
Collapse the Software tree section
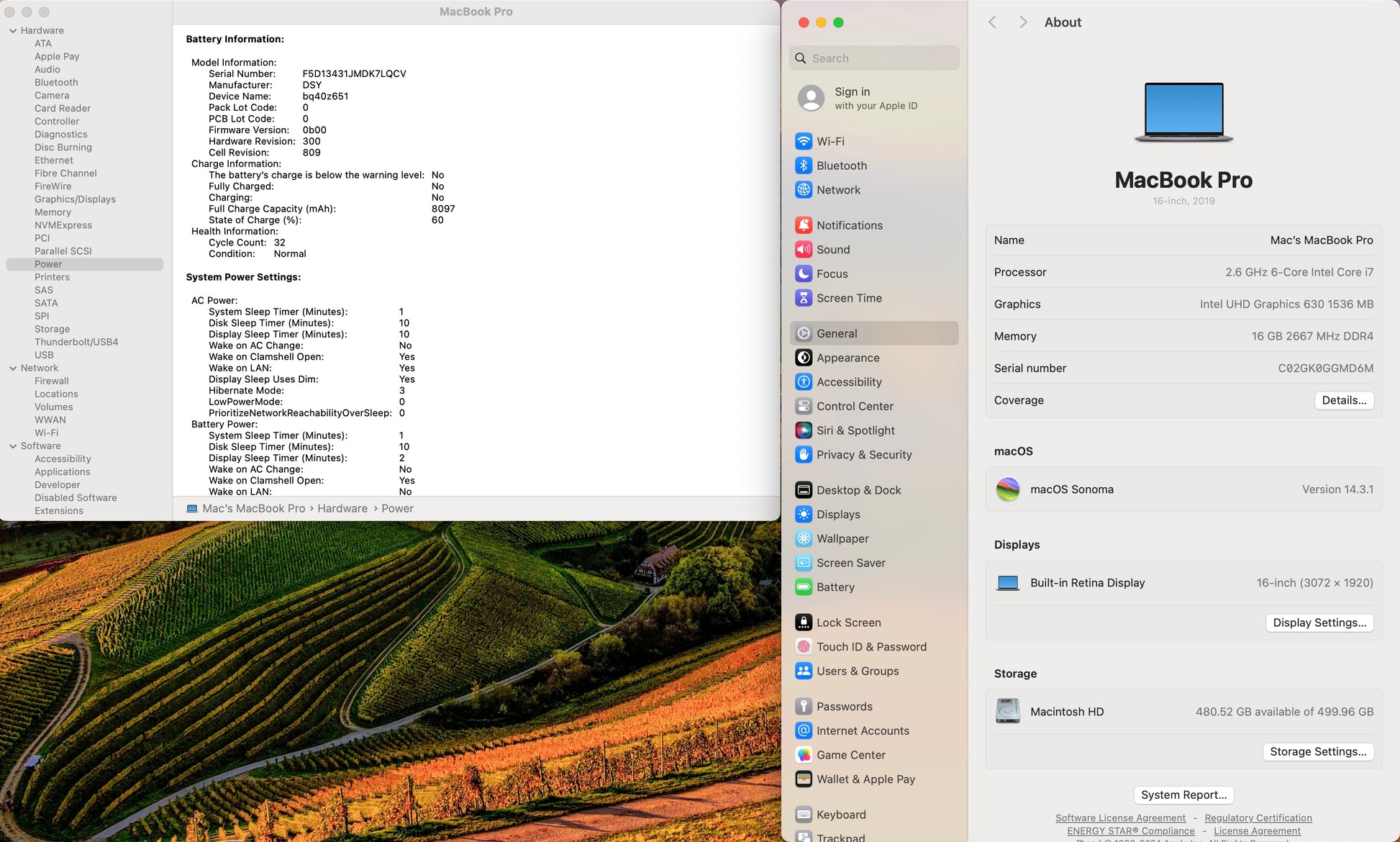click(x=13, y=446)
